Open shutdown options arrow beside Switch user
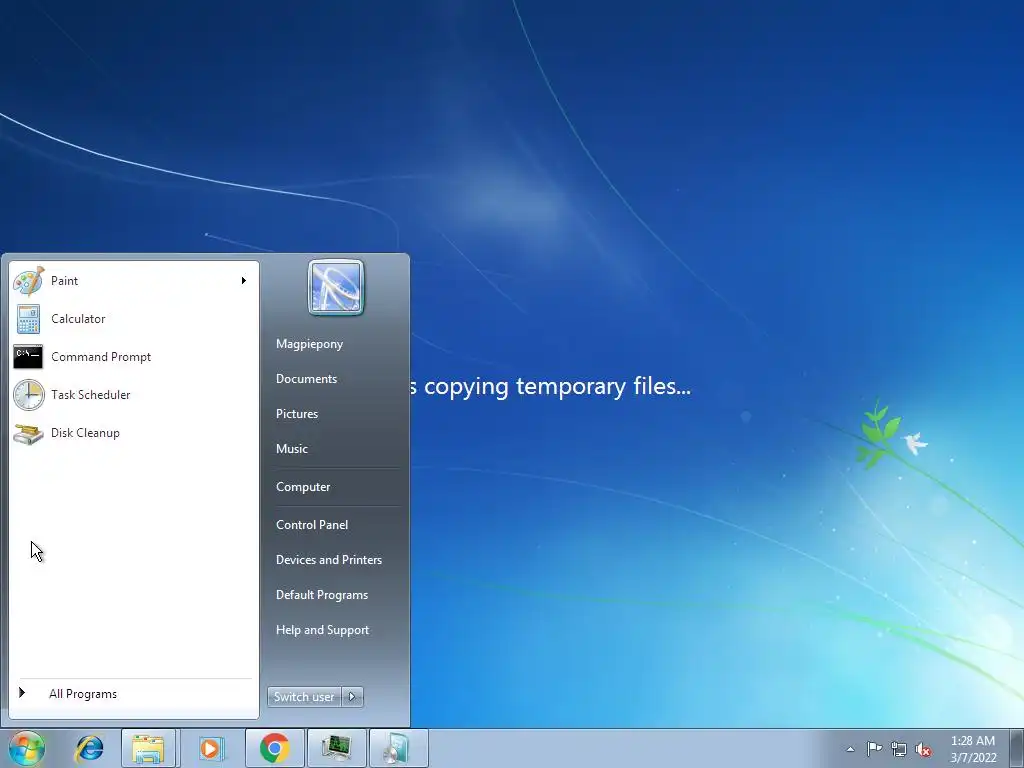The width and height of the screenshot is (1024, 768). 353,697
